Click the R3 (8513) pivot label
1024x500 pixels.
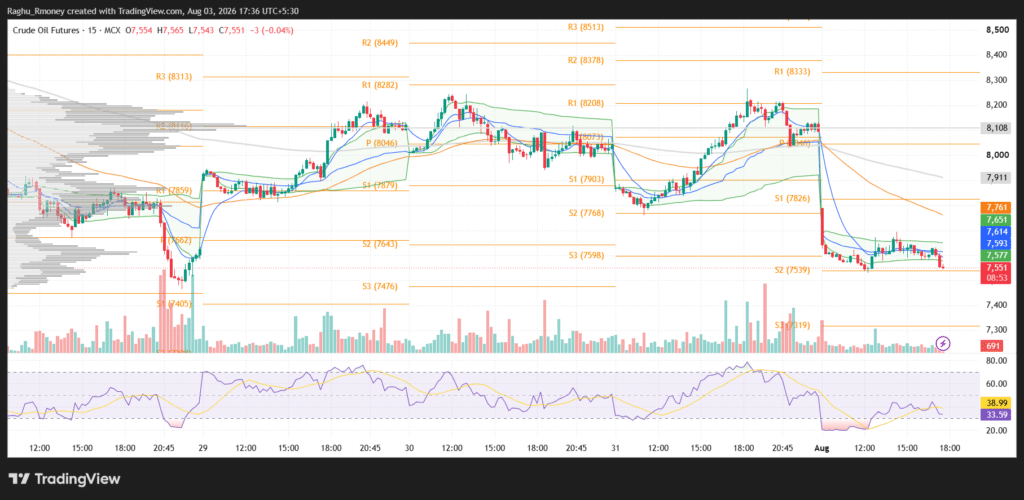tap(585, 27)
